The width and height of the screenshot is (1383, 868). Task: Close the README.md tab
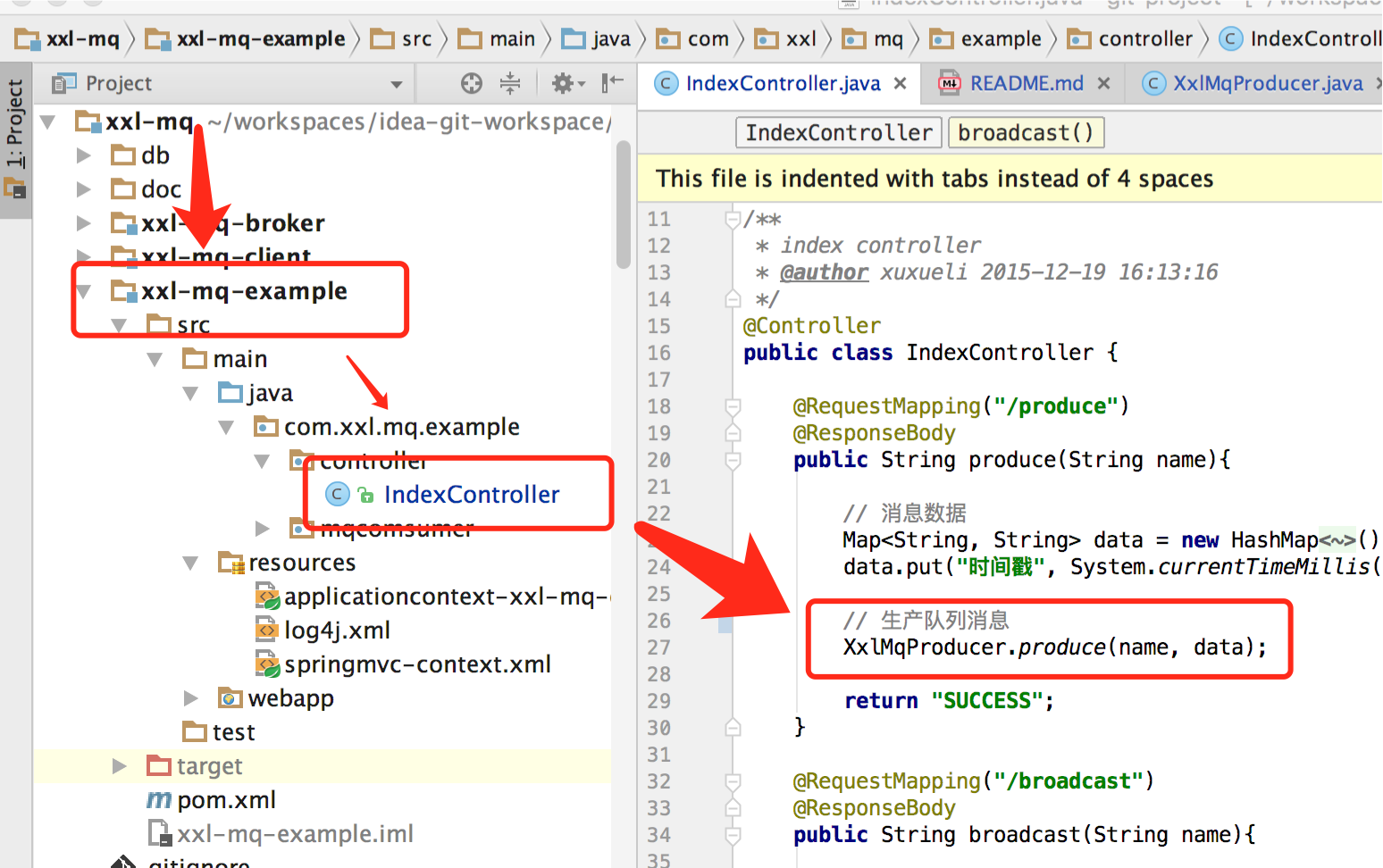(1104, 84)
